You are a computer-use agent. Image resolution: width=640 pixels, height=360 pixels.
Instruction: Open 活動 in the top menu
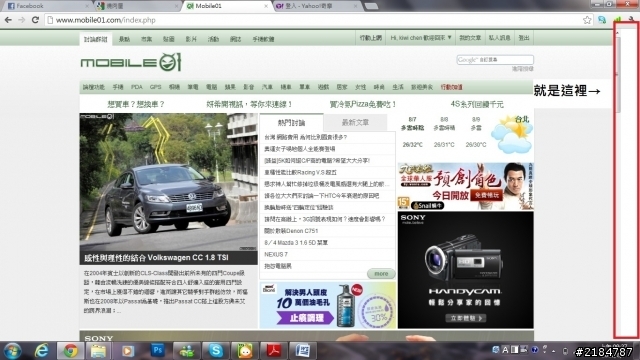coord(213,39)
